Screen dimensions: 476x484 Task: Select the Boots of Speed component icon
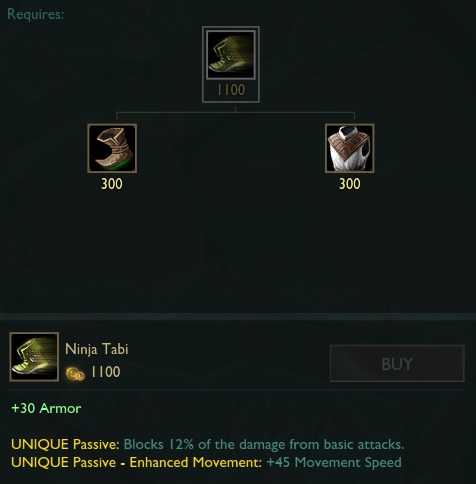point(112,148)
